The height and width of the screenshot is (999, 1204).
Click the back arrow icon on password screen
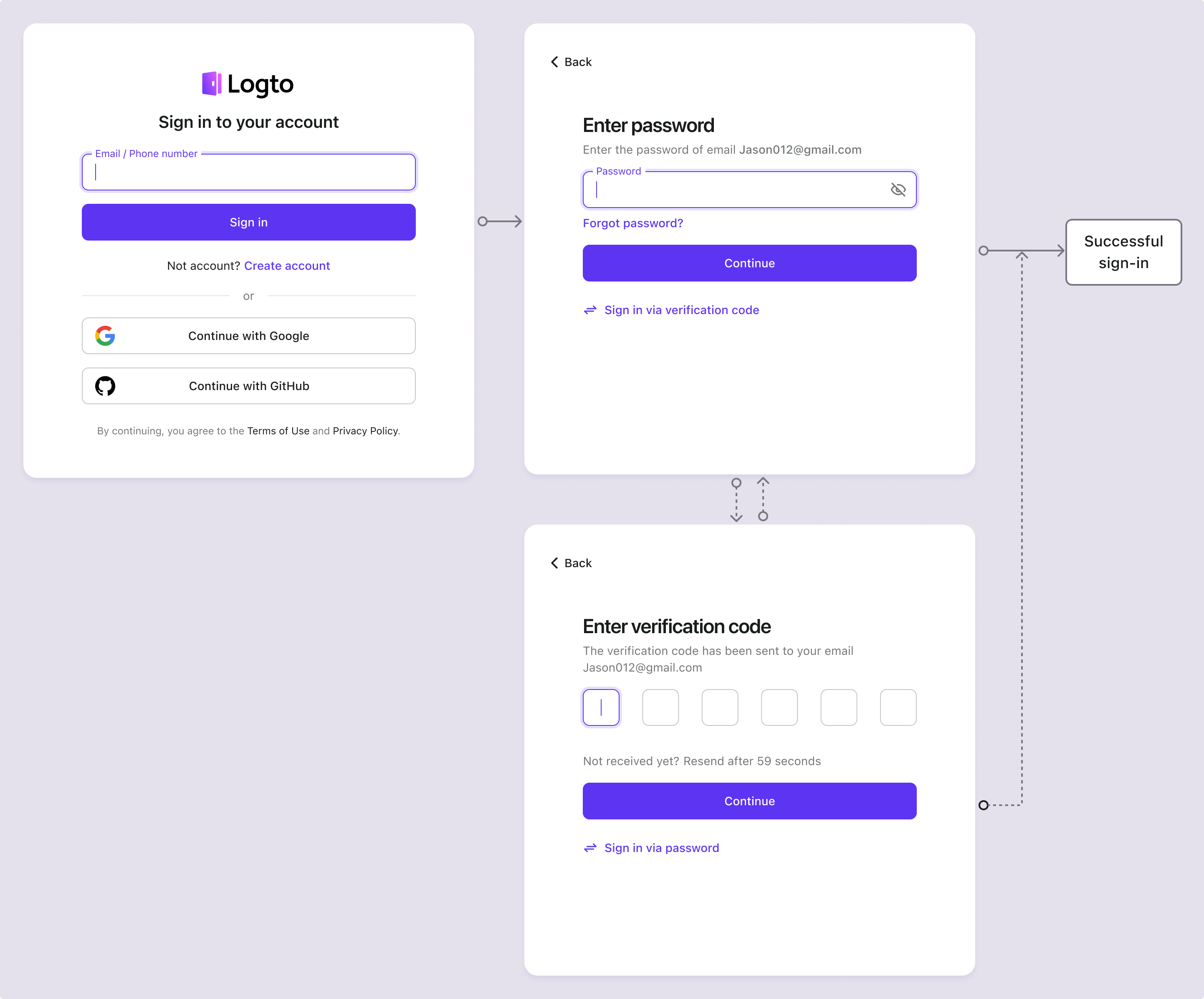(x=555, y=62)
